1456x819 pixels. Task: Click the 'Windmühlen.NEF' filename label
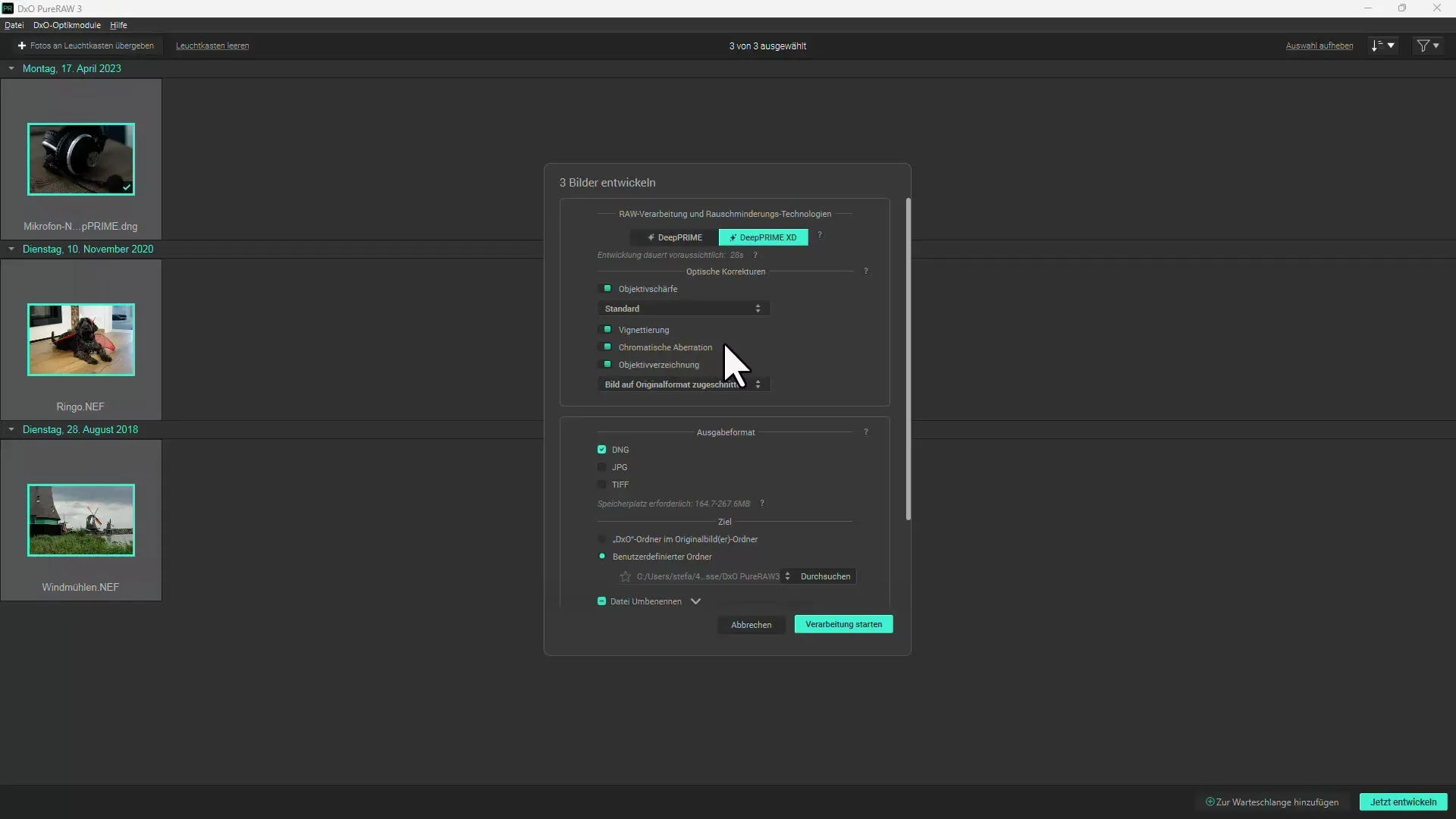click(80, 587)
